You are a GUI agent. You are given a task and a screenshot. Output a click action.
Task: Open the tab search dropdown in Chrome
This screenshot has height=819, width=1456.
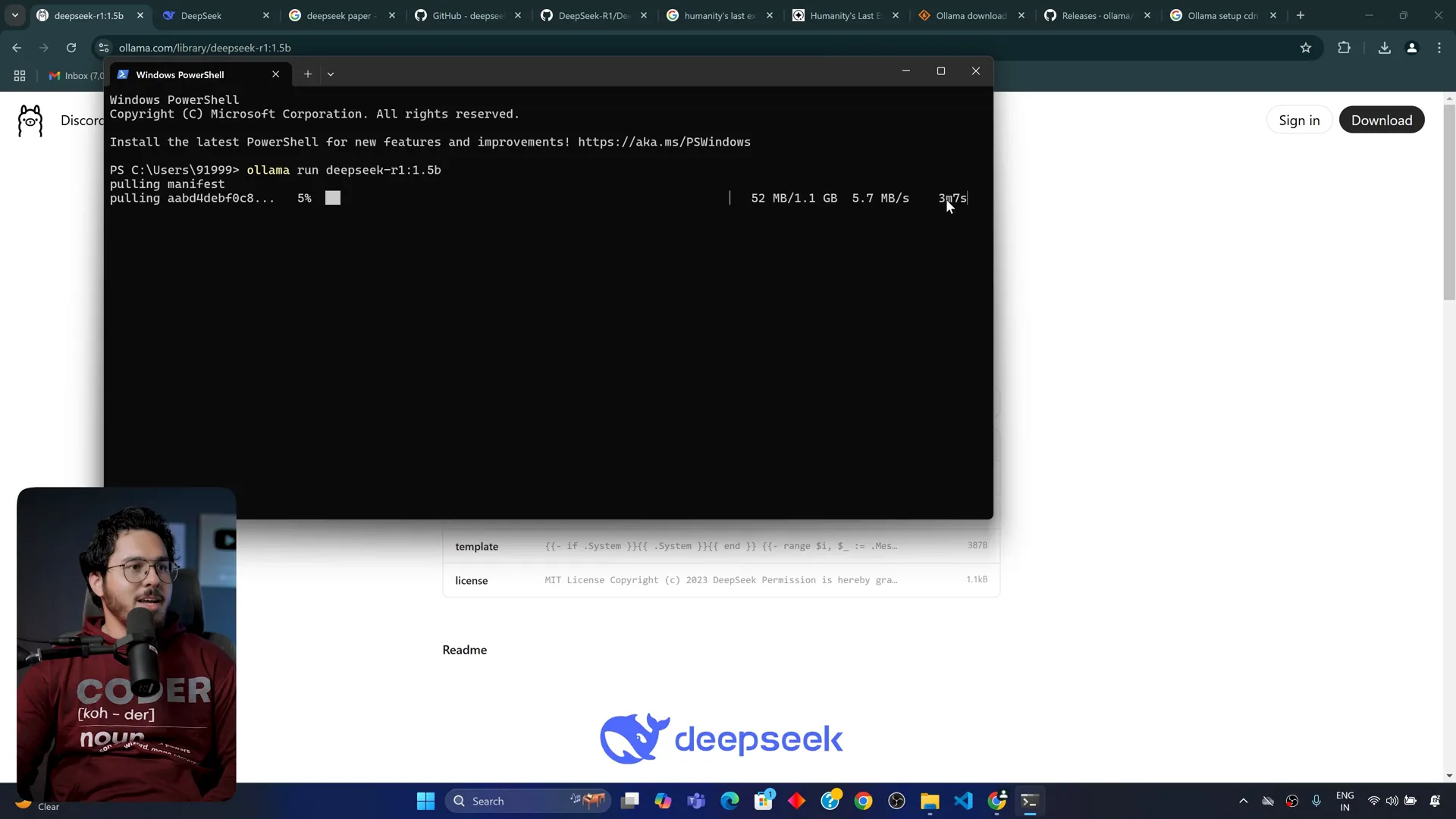tap(14, 15)
